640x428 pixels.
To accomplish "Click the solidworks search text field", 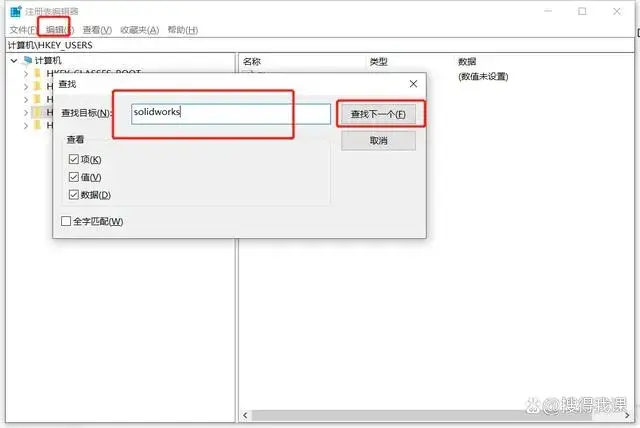I will coord(231,114).
